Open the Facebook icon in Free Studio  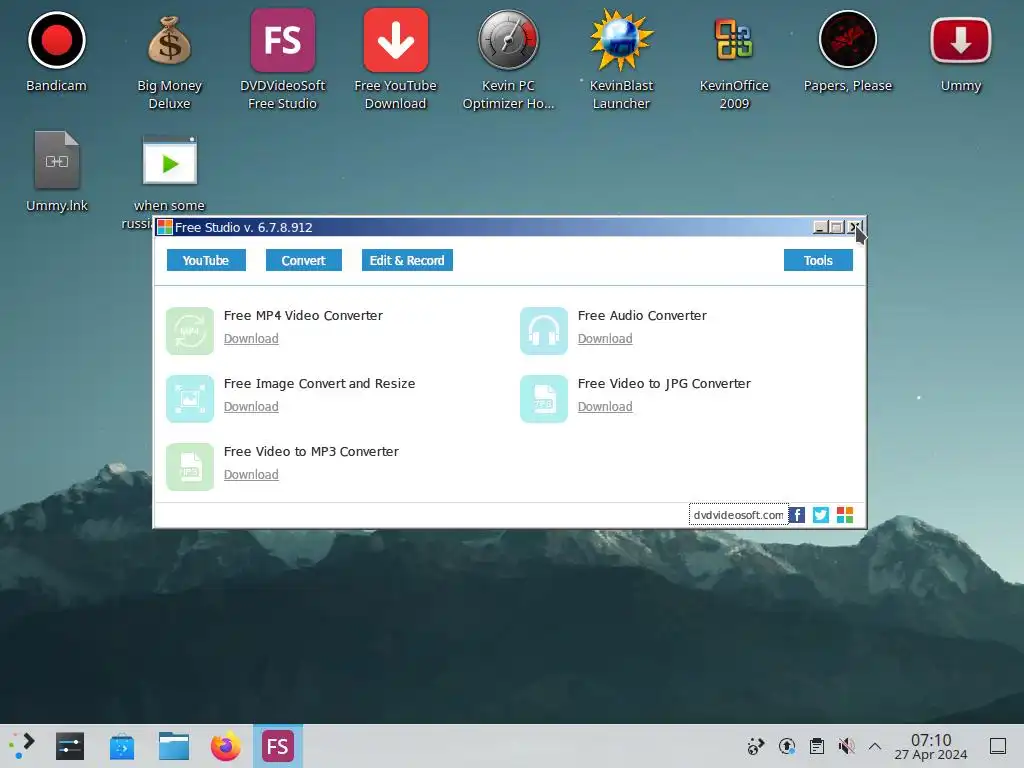click(797, 515)
